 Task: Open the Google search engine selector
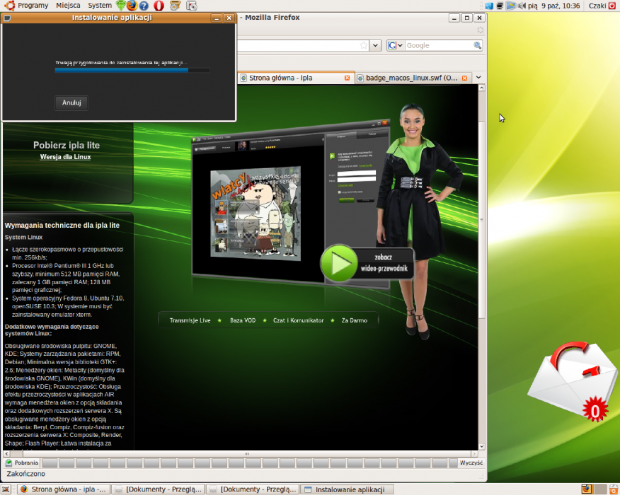point(395,45)
